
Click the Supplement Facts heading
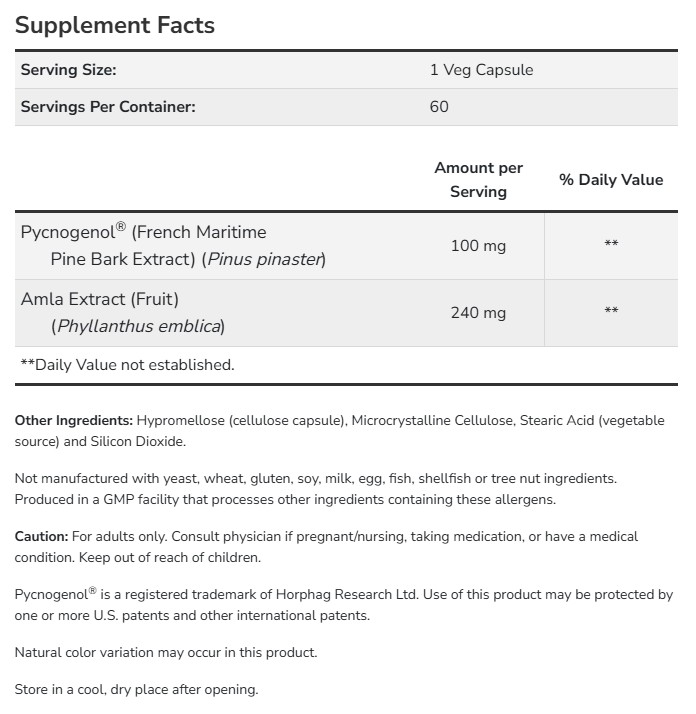pyautogui.click(x=115, y=25)
